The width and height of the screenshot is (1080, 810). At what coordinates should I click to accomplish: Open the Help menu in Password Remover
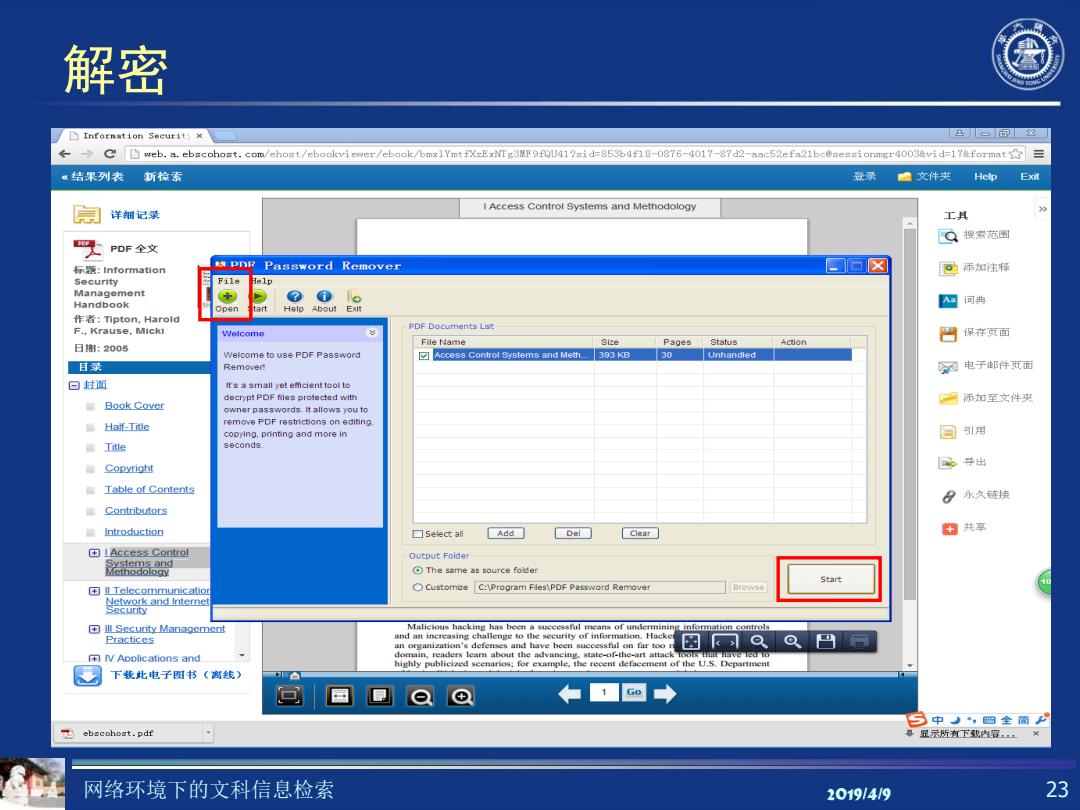[262, 281]
